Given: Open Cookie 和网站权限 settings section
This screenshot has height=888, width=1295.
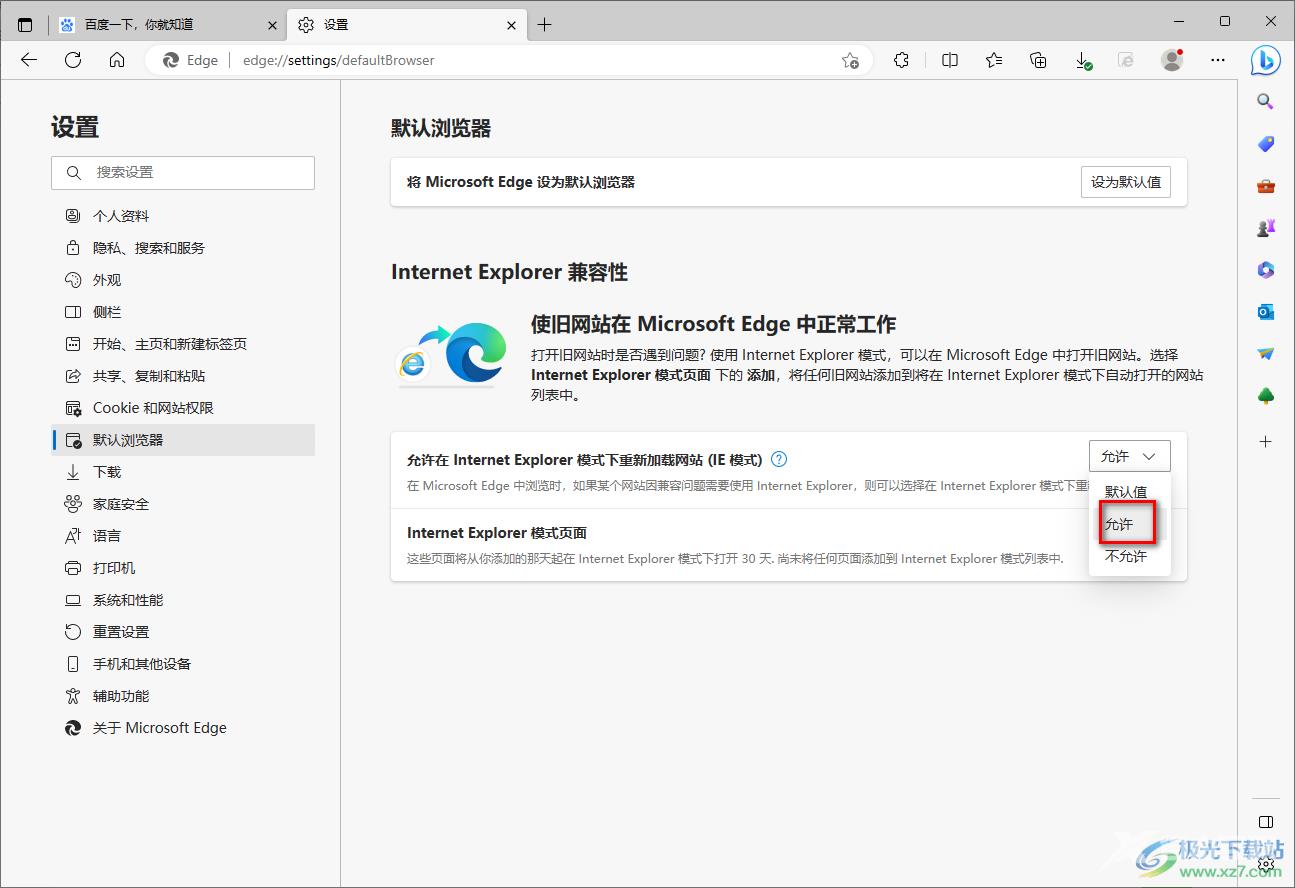Looking at the screenshot, I should click(183, 408).
